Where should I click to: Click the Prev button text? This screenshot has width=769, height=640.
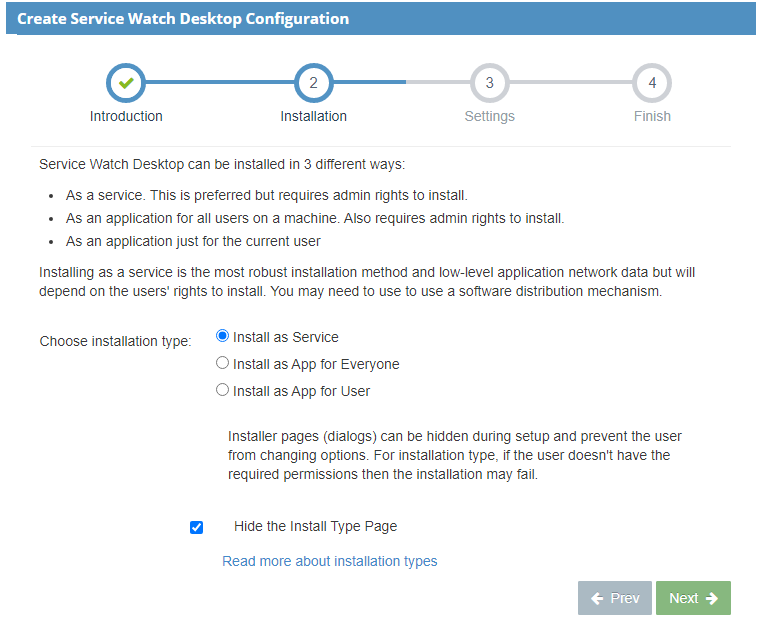[625, 598]
